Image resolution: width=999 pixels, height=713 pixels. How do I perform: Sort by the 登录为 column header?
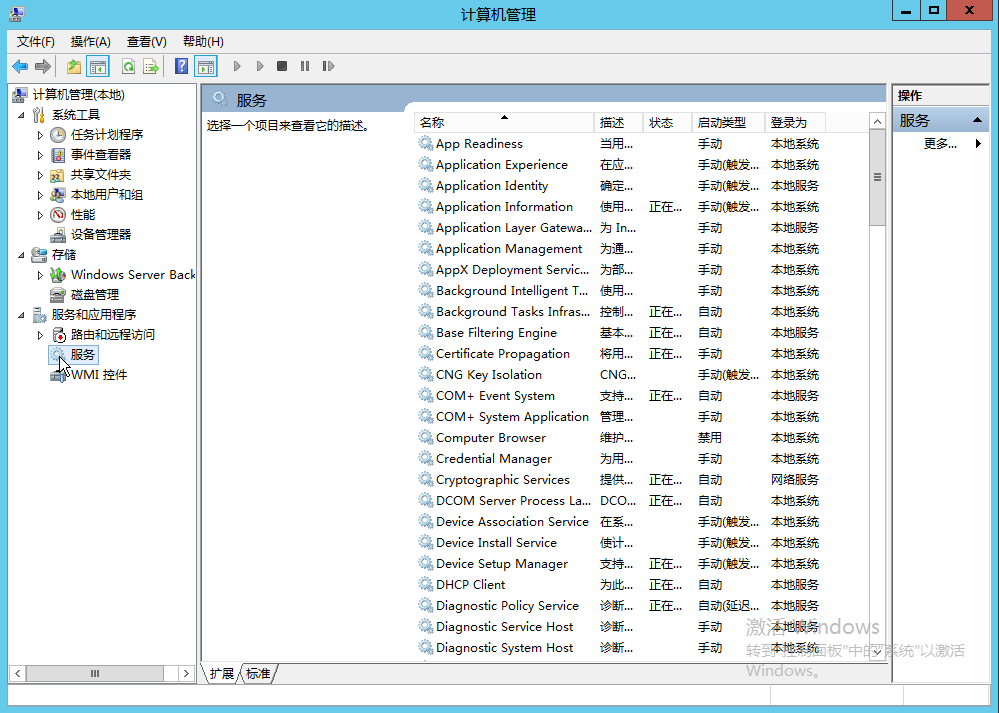click(795, 122)
